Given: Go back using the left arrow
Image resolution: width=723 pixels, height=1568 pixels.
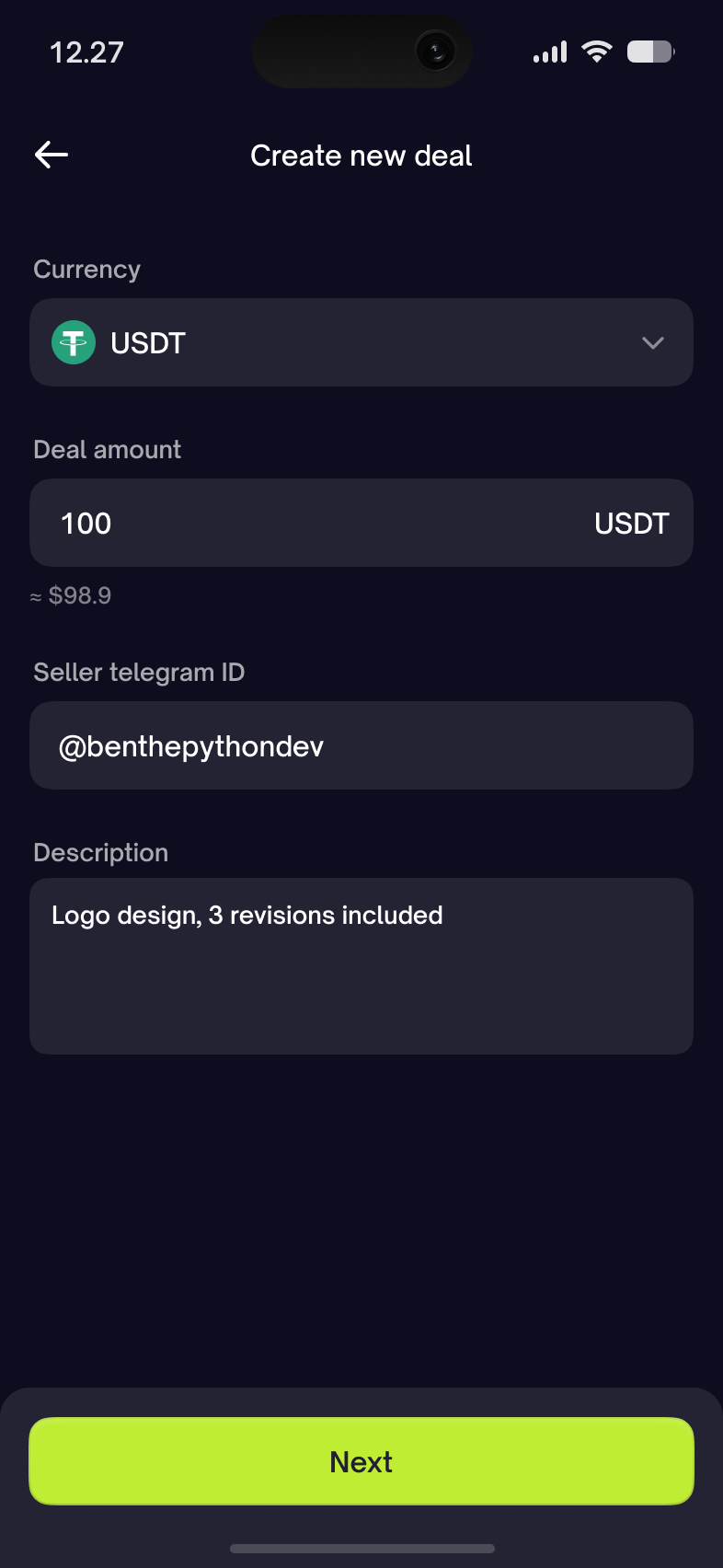Looking at the screenshot, I should coord(52,155).
